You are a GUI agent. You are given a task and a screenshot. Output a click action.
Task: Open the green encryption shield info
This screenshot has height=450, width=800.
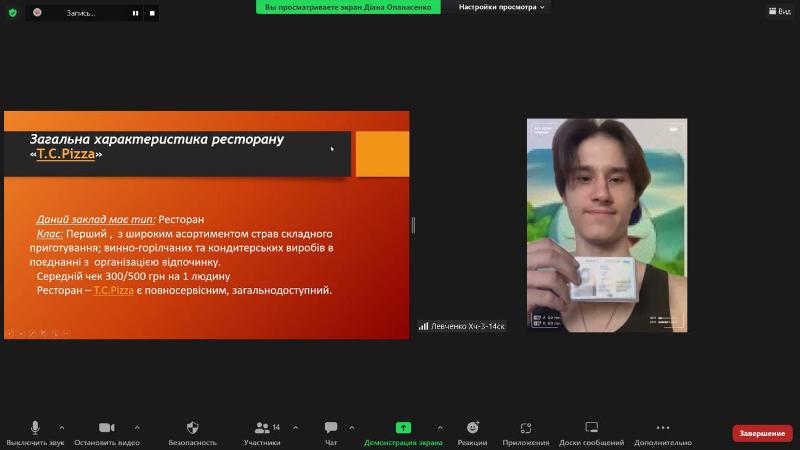point(13,13)
